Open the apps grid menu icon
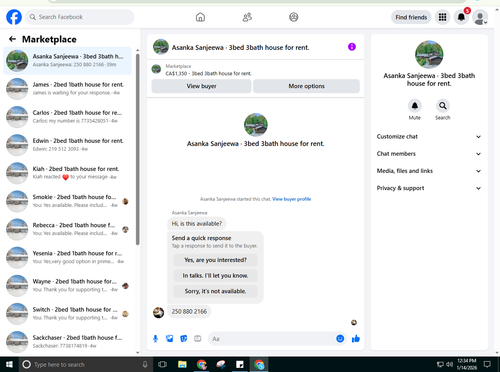Viewport: 500px width, 372px height. point(442,17)
